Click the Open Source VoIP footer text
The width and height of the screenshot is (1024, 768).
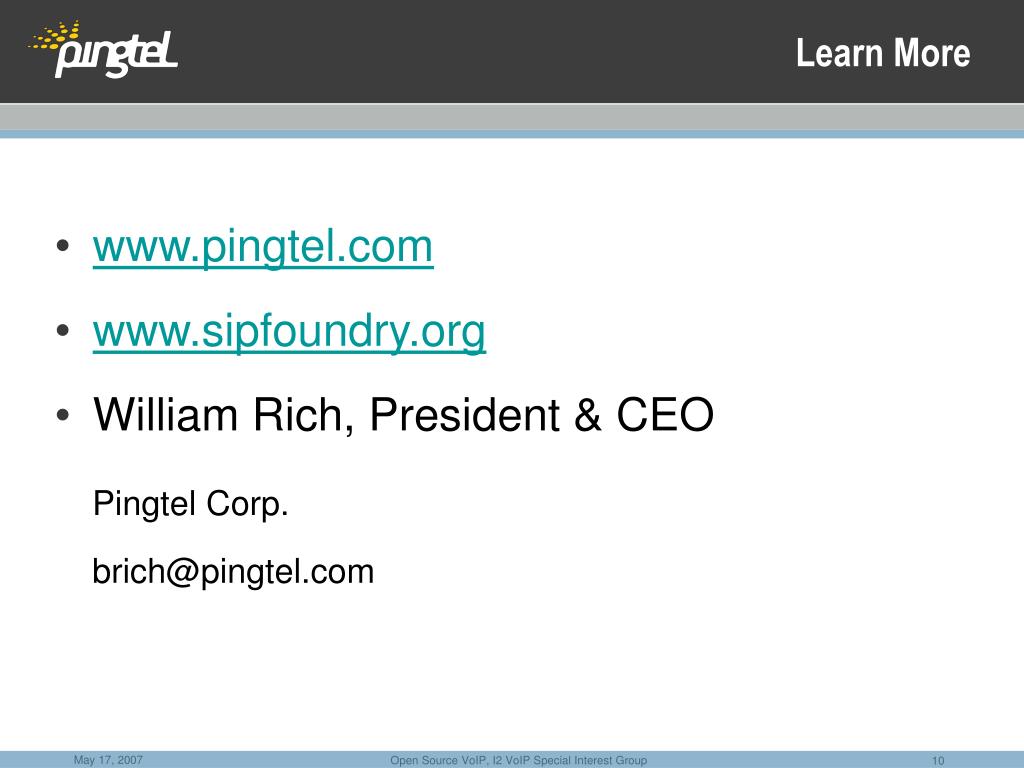[519, 760]
